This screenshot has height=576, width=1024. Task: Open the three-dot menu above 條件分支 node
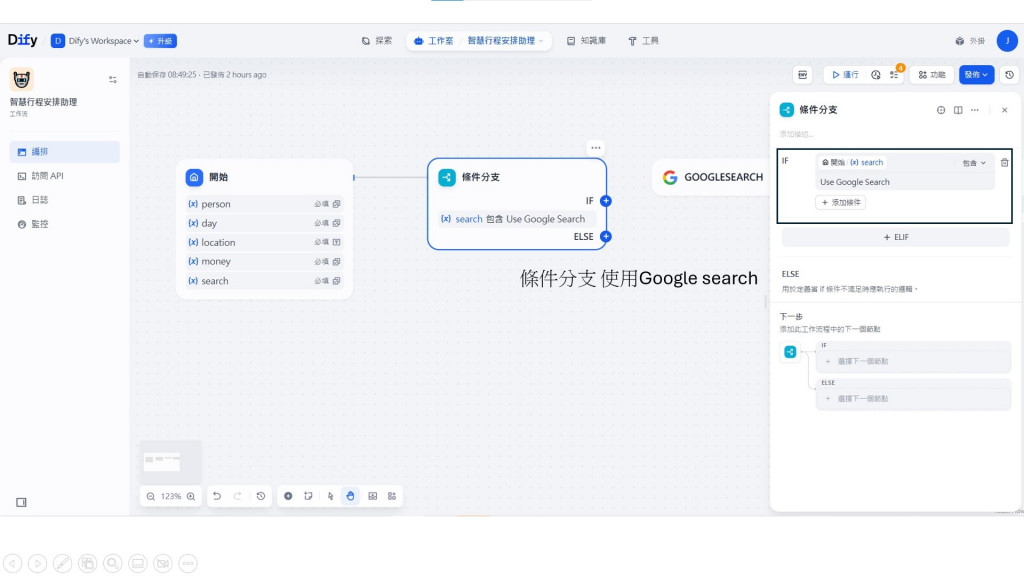coord(596,148)
